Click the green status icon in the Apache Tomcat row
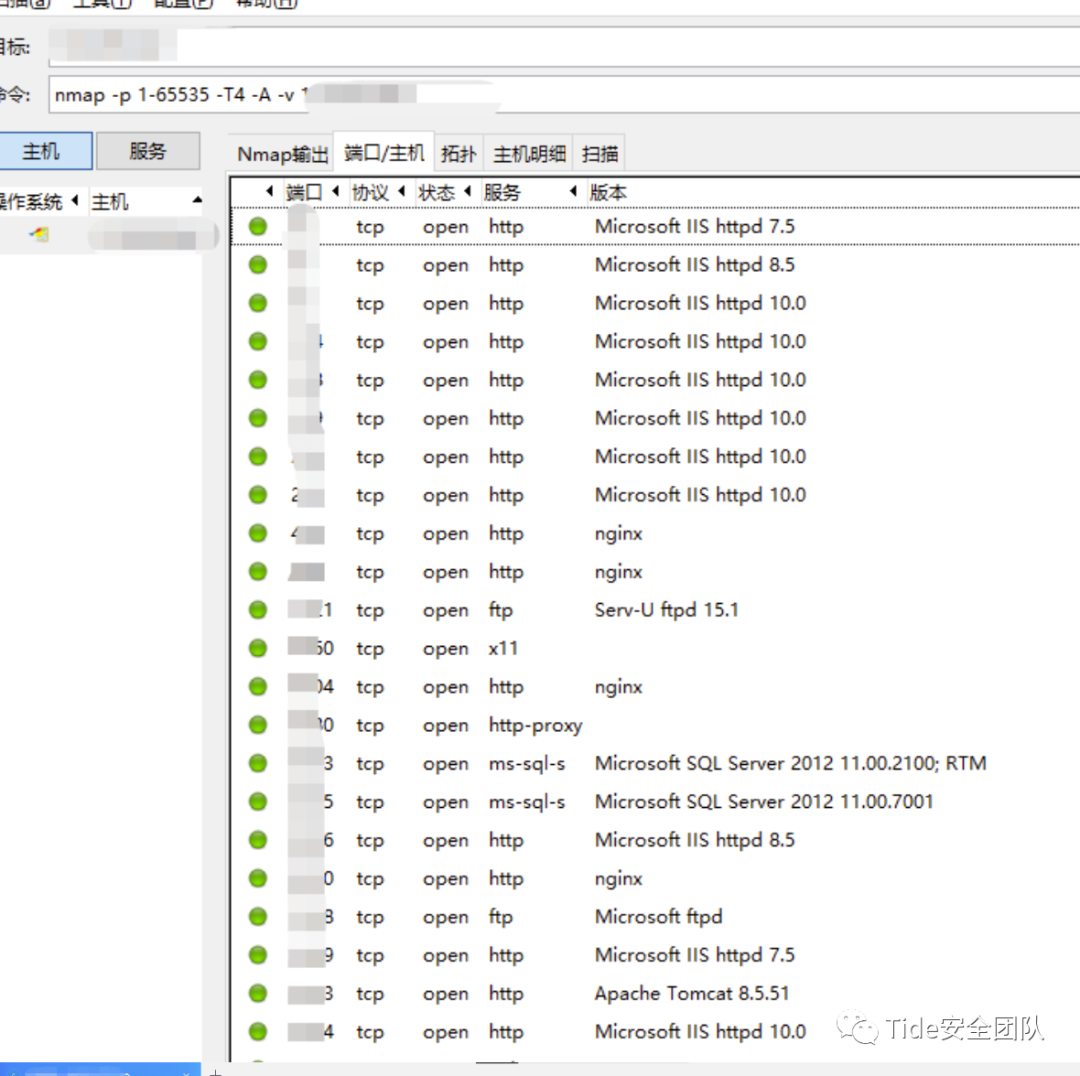This screenshot has width=1080, height=1076. point(258,993)
